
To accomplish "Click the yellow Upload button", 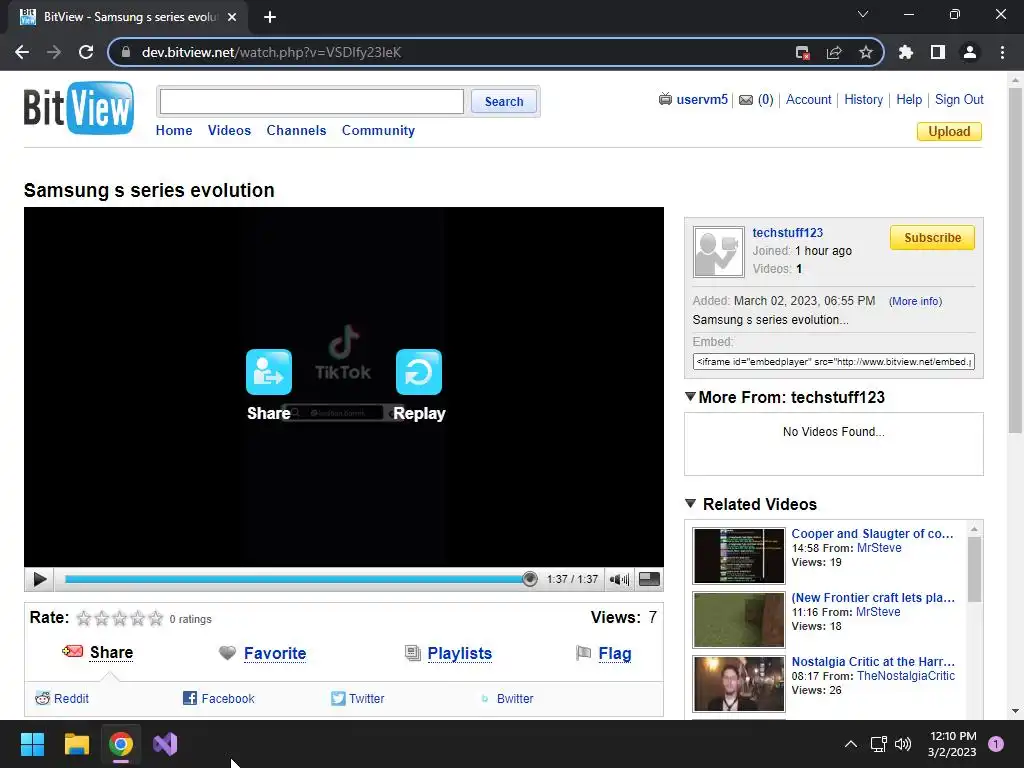I will click(949, 131).
